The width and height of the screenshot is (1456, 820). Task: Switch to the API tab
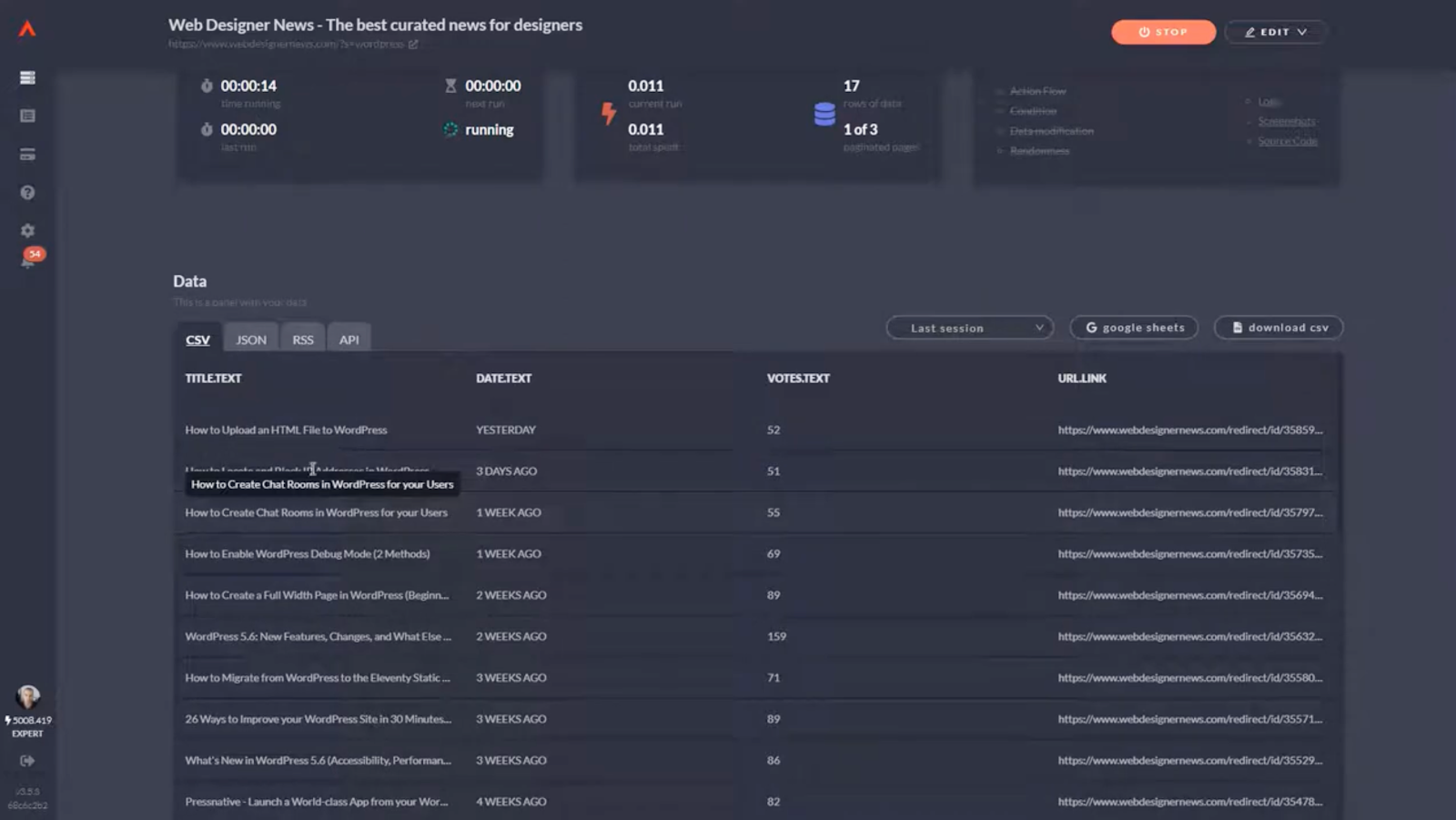[349, 339]
